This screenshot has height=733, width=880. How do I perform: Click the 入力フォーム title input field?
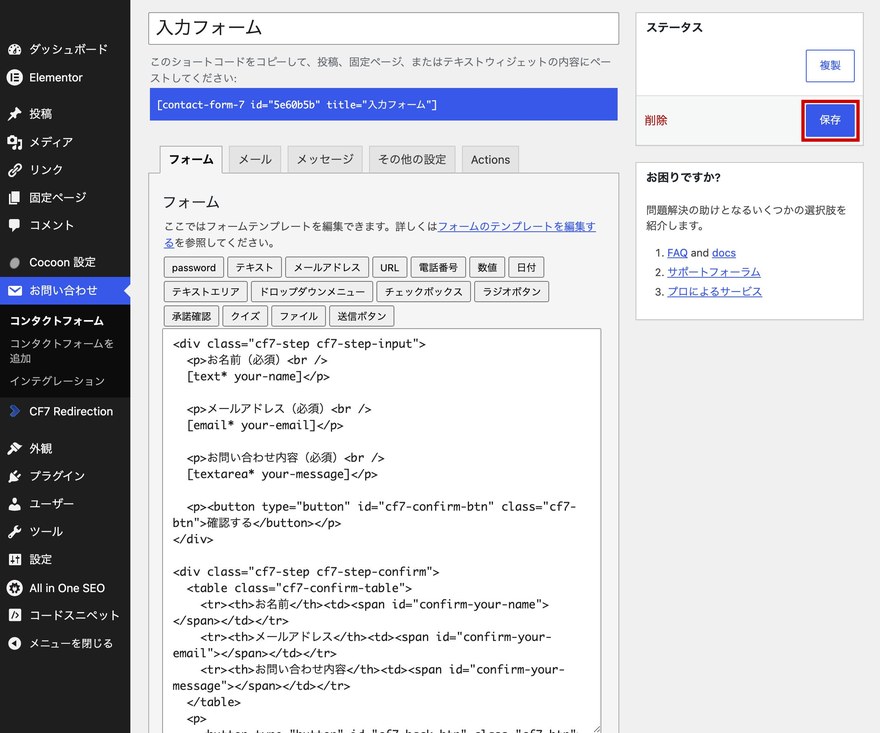coord(383,28)
